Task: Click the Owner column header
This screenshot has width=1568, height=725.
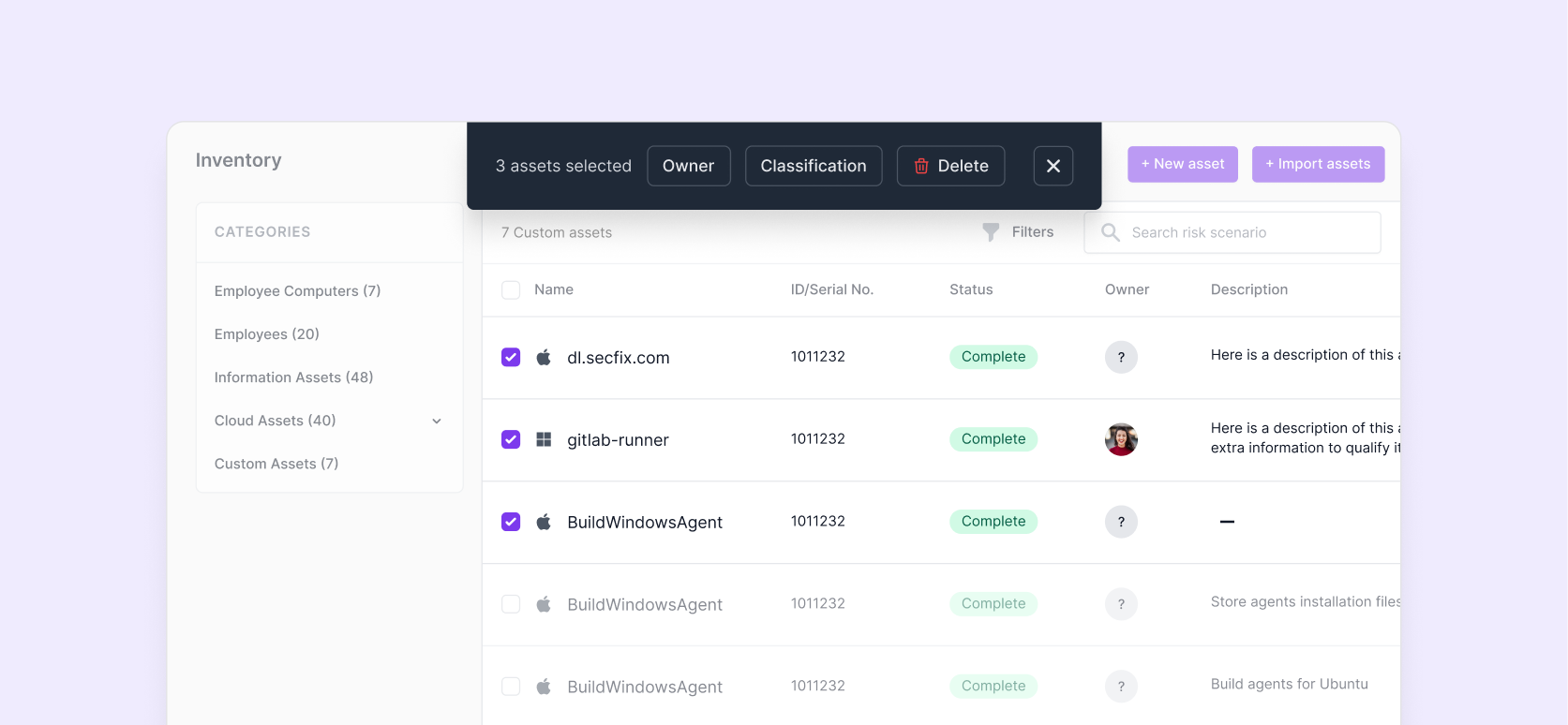Action: [x=1127, y=290]
